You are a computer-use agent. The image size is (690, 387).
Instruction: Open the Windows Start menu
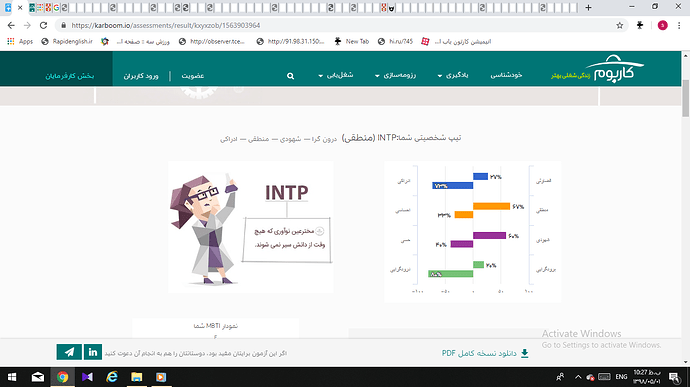coord(12,377)
